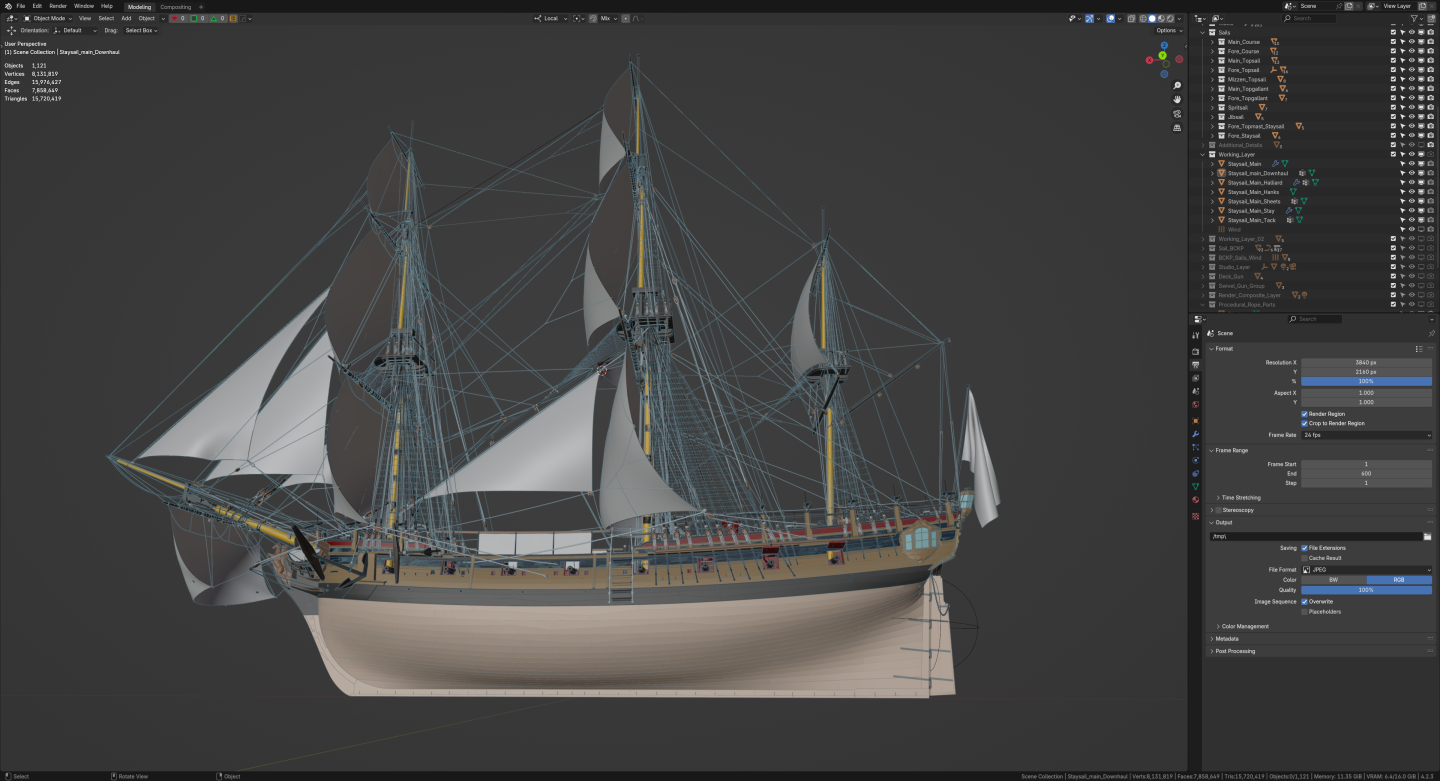Open the Tool properties tab icon
Viewport: 1440px width, 781px height.
1195,335
